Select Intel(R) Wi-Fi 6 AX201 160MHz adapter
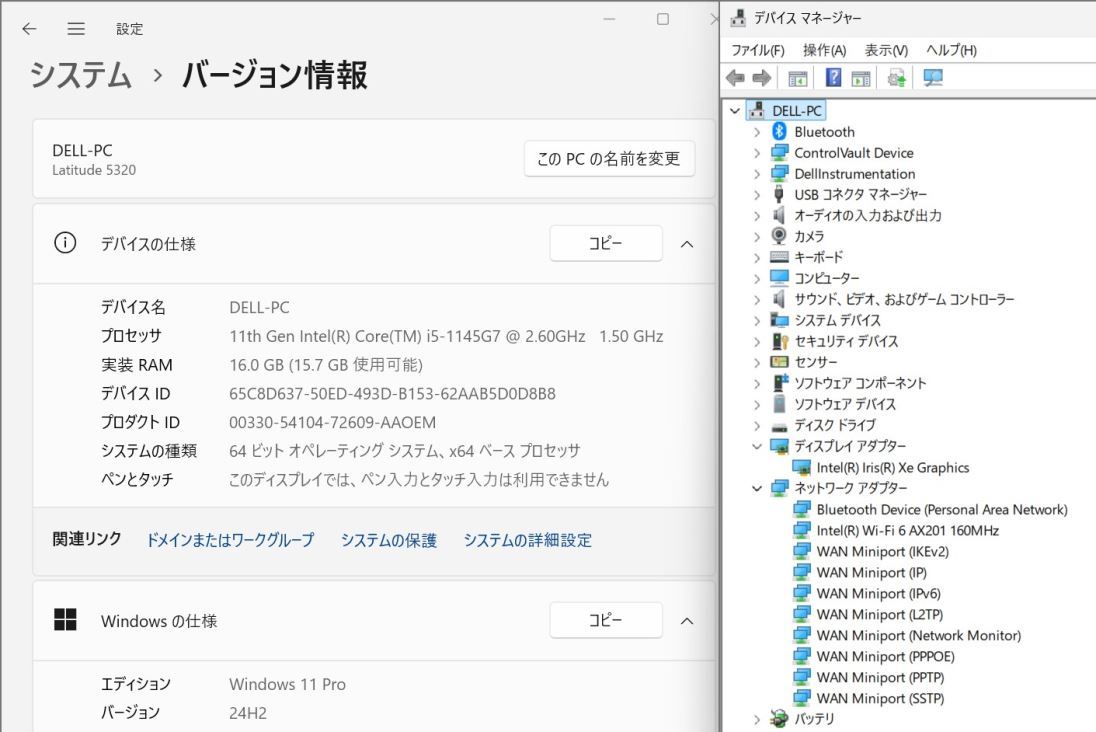 coord(907,530)
